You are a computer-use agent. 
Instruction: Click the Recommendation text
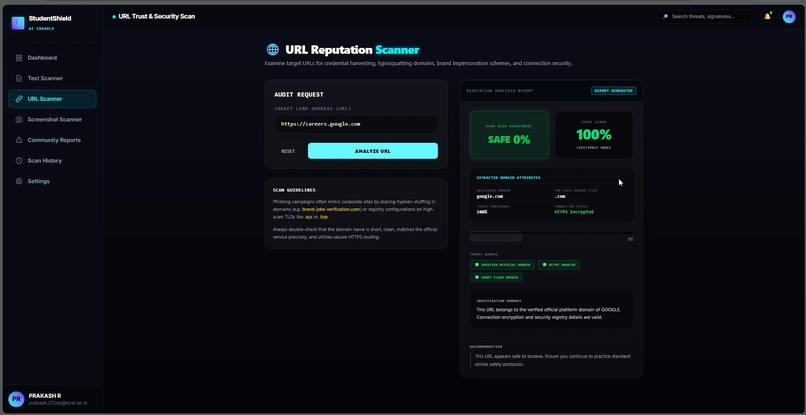tap(552, 360)
